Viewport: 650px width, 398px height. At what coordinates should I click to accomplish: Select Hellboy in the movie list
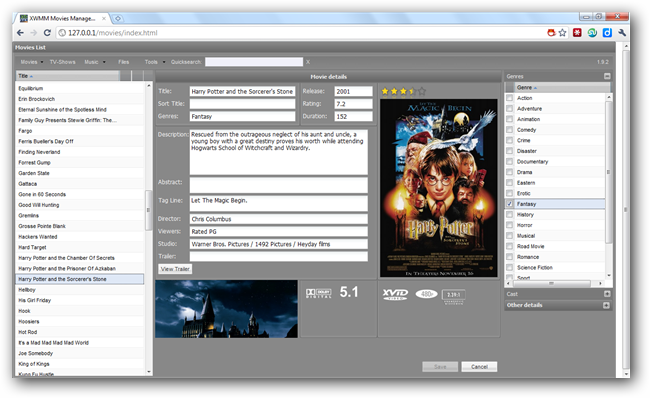coord(80,290)
